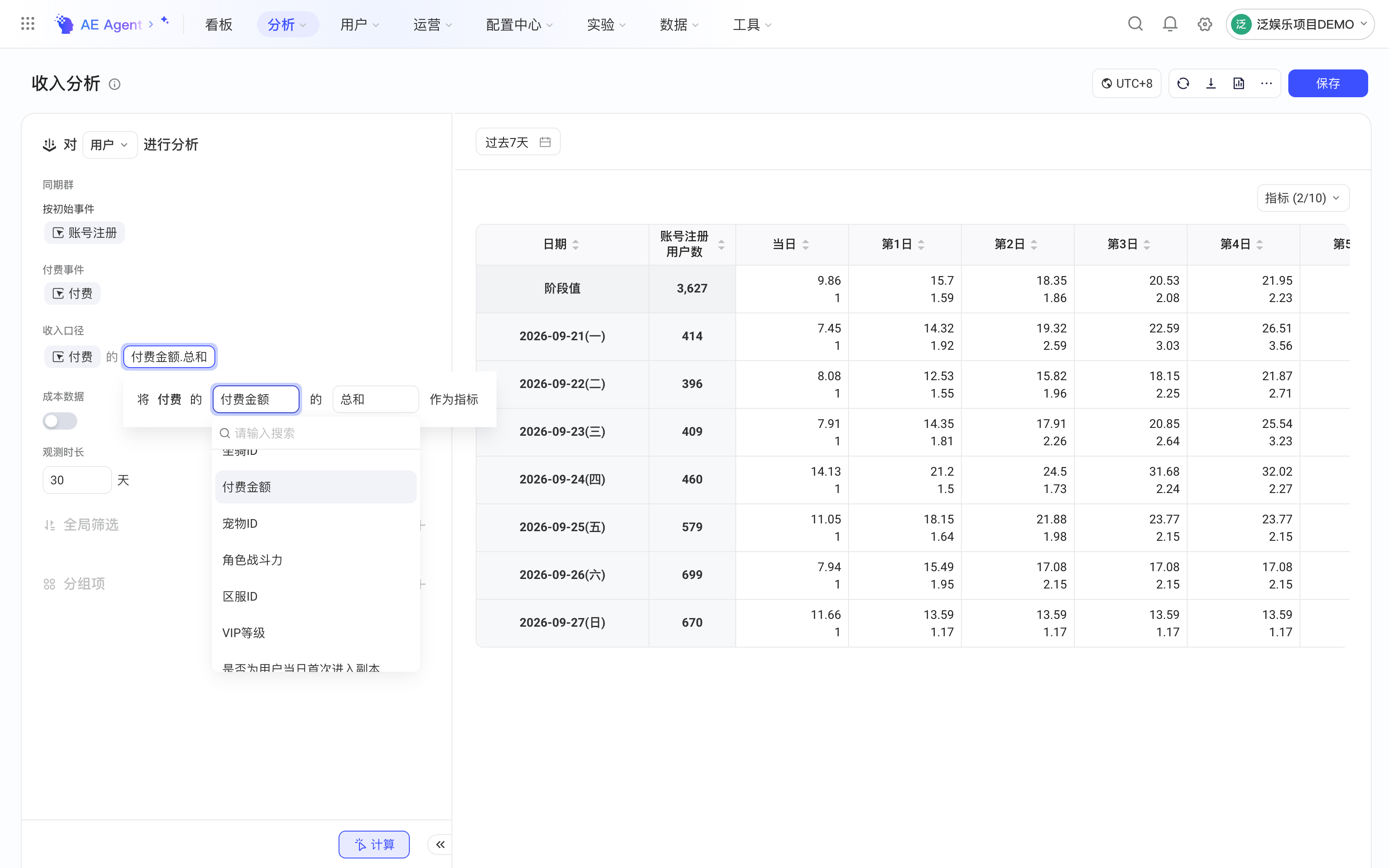
Task: Click the 保存 button
Action: (1328, 84)
